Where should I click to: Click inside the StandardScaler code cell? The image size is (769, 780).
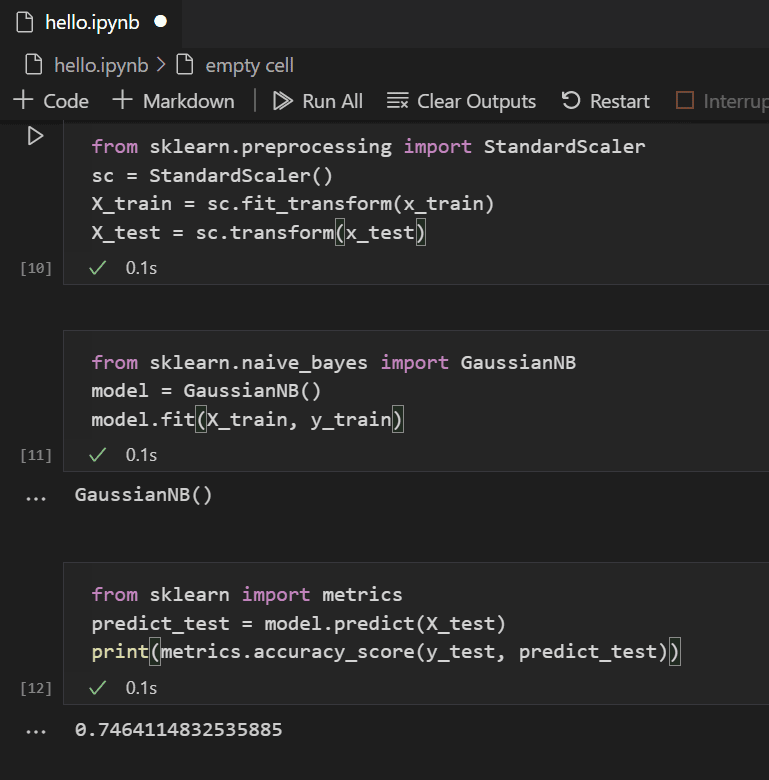pyautogui.click(x=400, y=190)
